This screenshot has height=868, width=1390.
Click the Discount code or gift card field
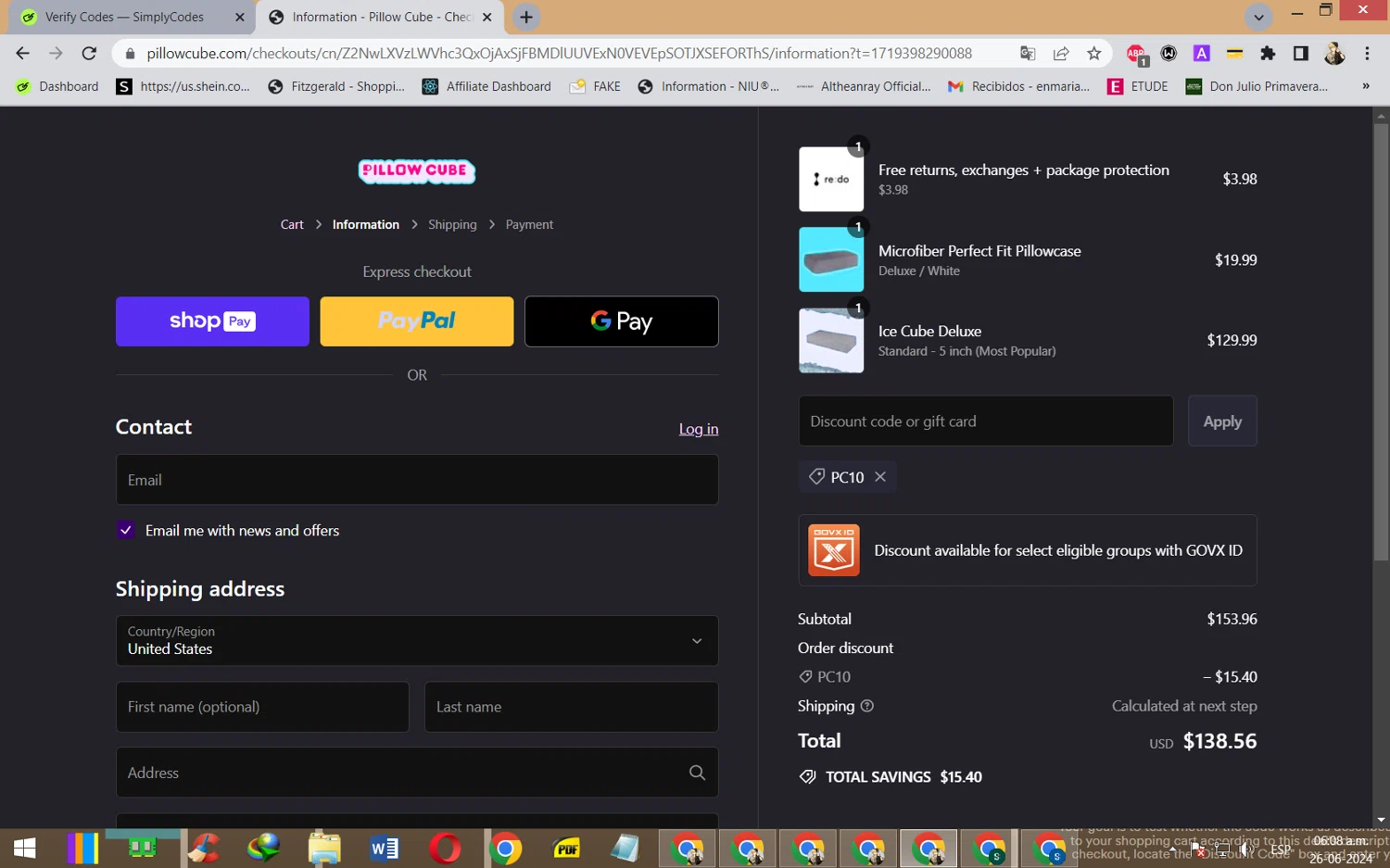pos(986,421)
